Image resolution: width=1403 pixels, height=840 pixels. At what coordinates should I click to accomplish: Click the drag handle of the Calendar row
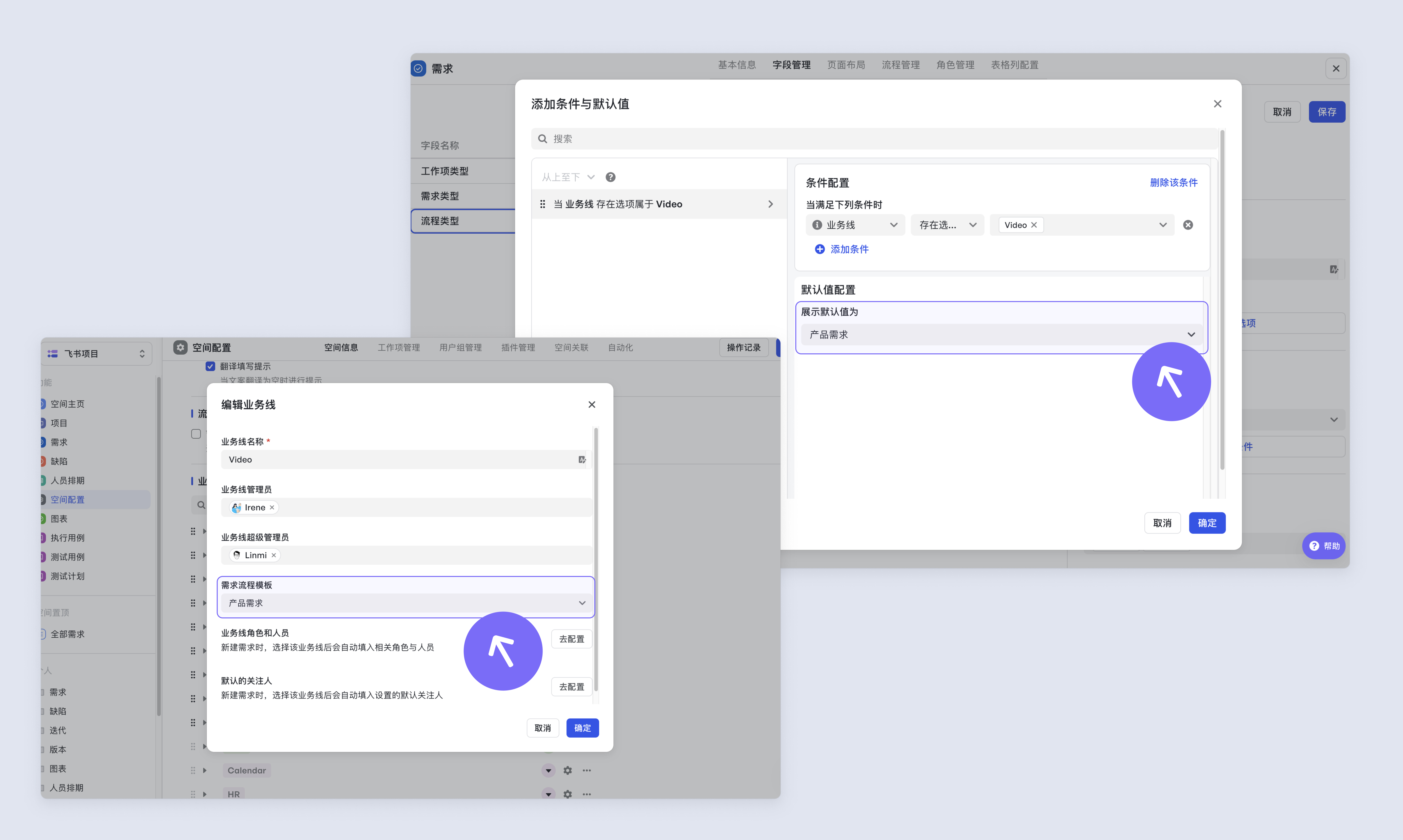coord(193,770)
